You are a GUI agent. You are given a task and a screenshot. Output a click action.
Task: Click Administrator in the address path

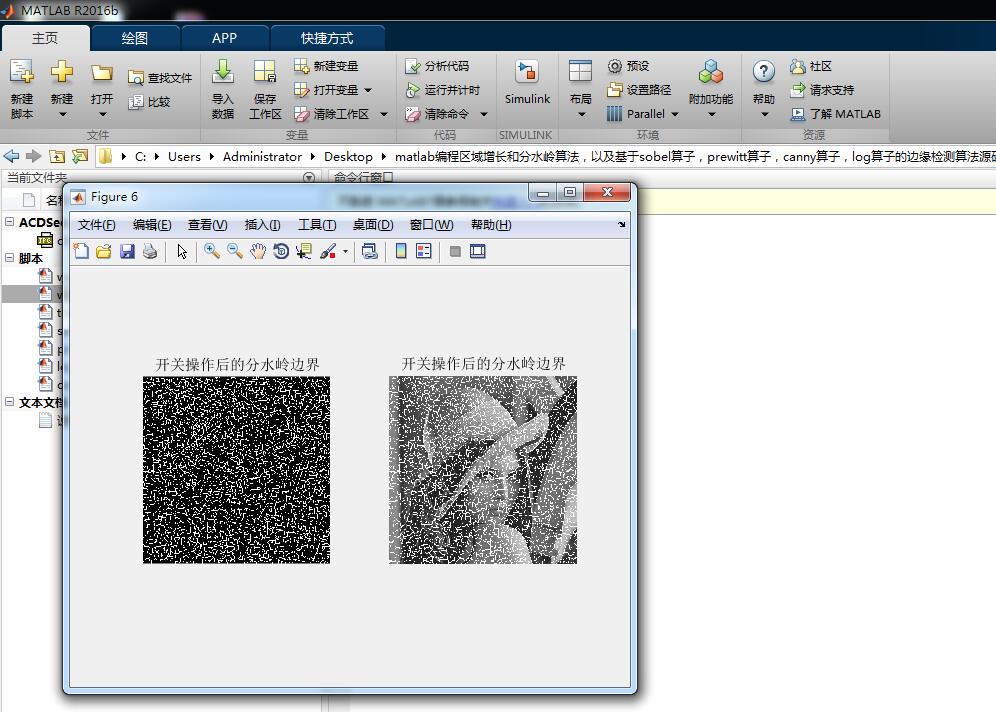tap(262, 157)
